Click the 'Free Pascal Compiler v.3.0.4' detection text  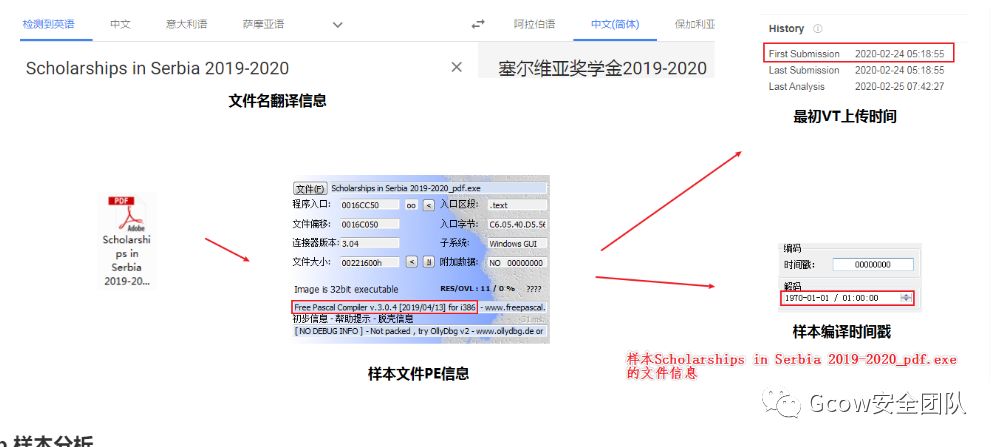385,308
